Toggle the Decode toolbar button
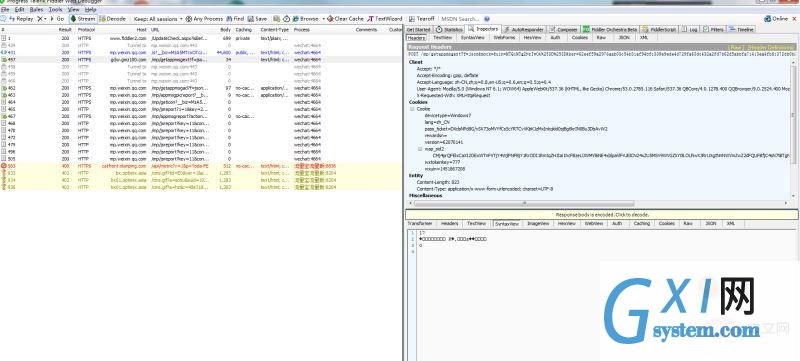This screenshot has width=800, height=361. pos(113,19)
